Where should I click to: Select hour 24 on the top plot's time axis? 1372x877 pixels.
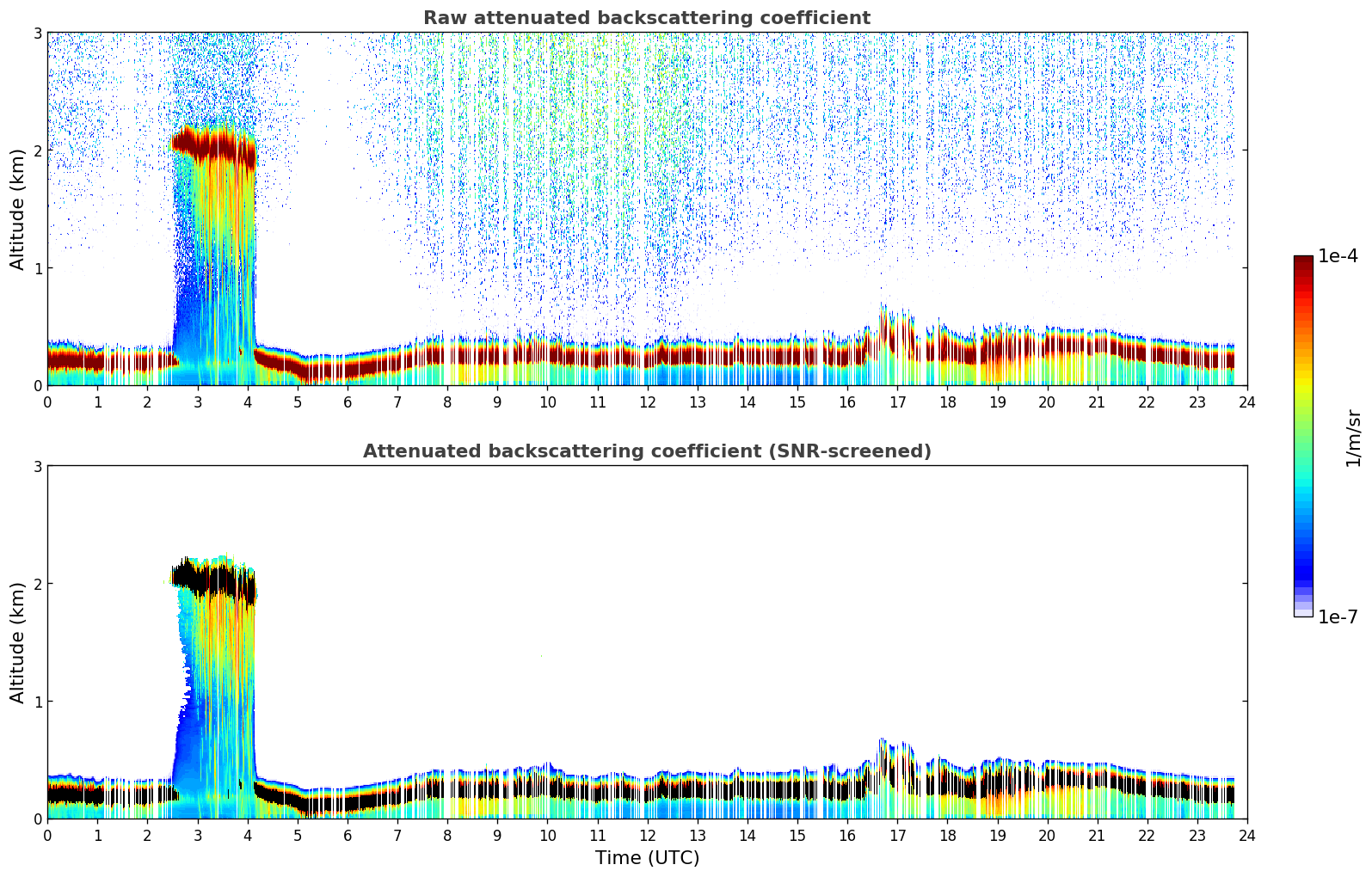point(1246,402)
